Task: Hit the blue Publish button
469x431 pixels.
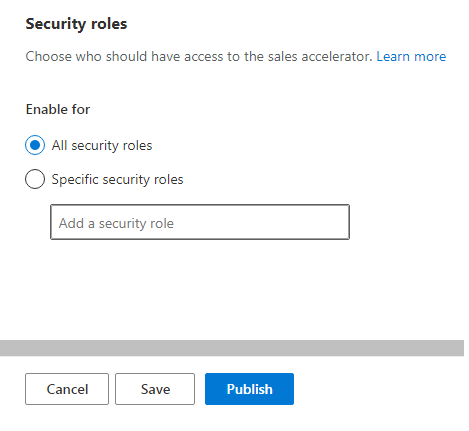Action: tap(249, 389)
